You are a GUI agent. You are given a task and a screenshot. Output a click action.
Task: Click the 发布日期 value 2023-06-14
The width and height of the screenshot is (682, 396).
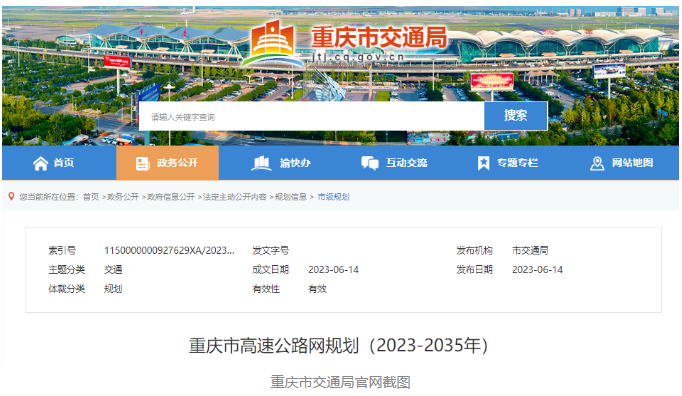(x=538, y=269)
